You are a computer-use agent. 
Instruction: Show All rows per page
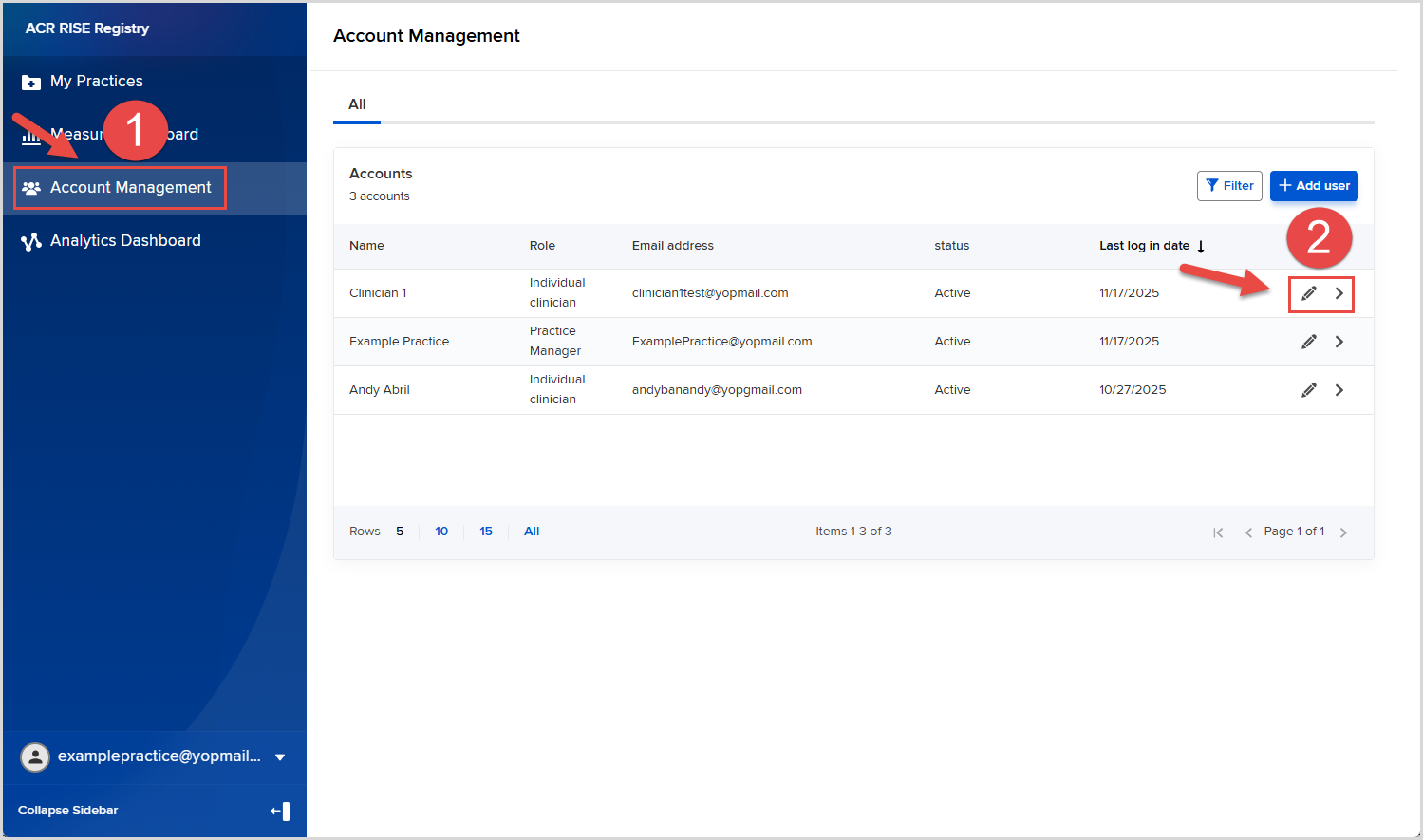point(532,532)
